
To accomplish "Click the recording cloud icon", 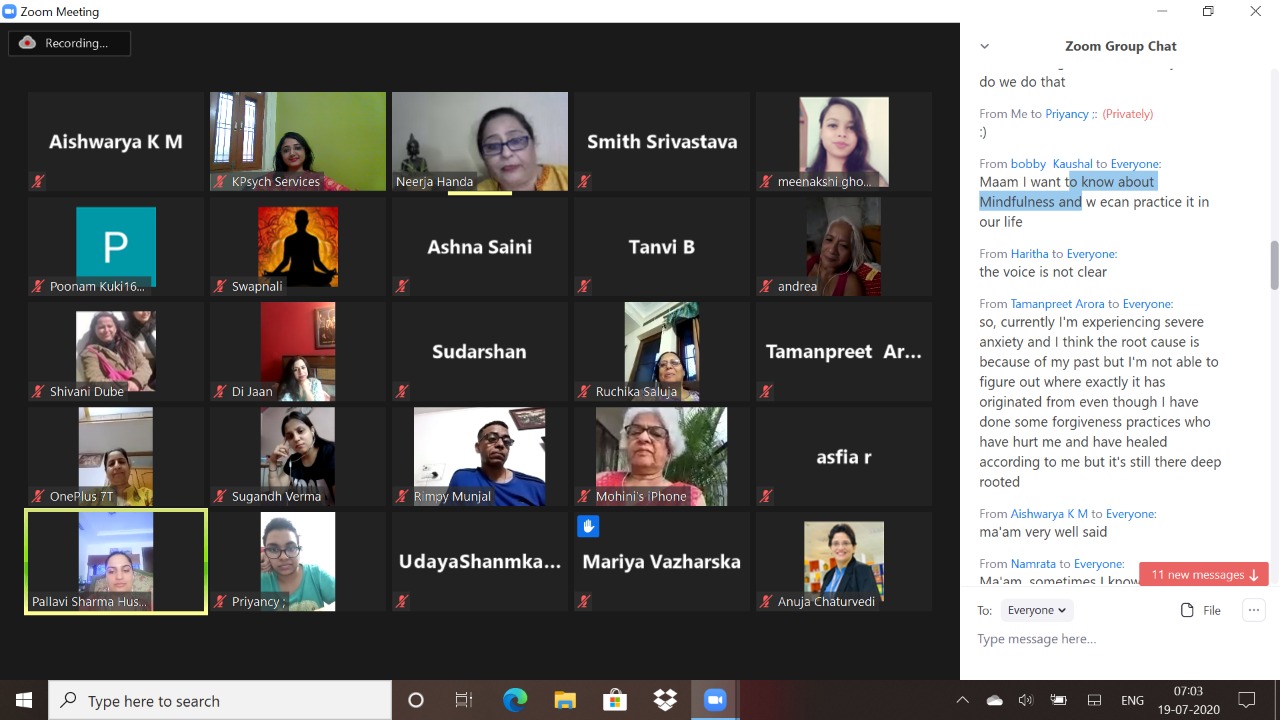I will (x=28, y=43).
